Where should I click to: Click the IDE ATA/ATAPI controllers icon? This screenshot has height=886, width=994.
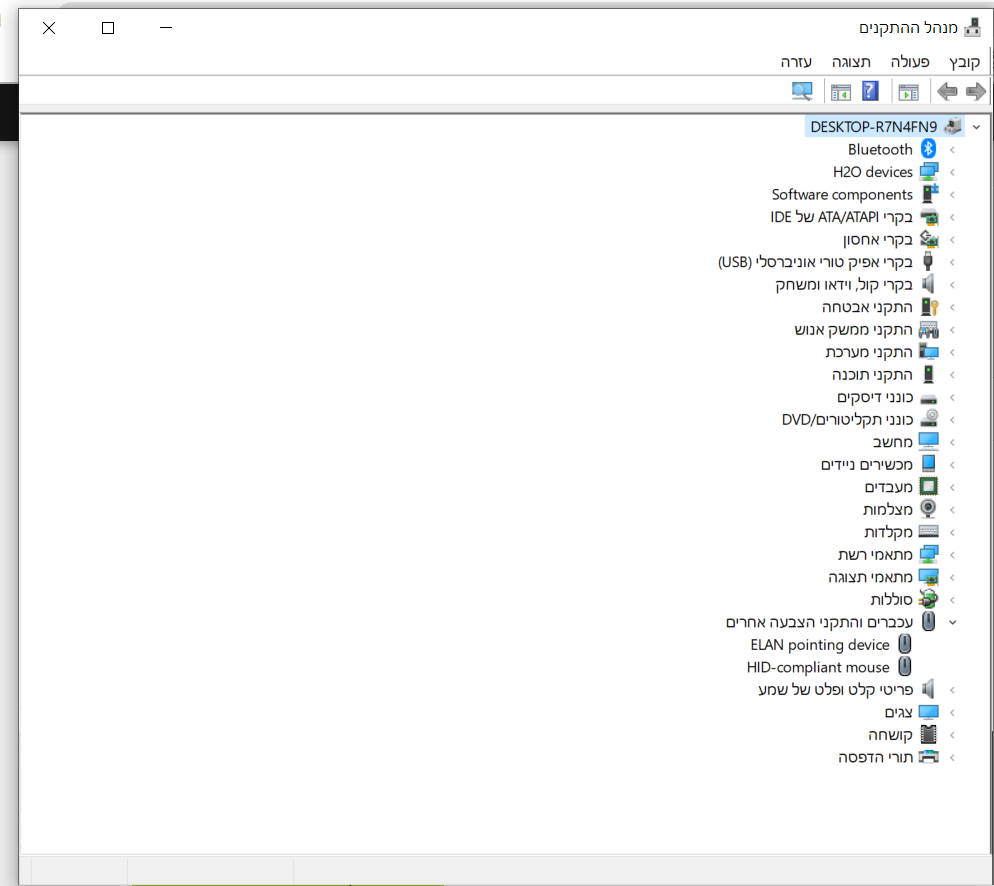[929, 217]
